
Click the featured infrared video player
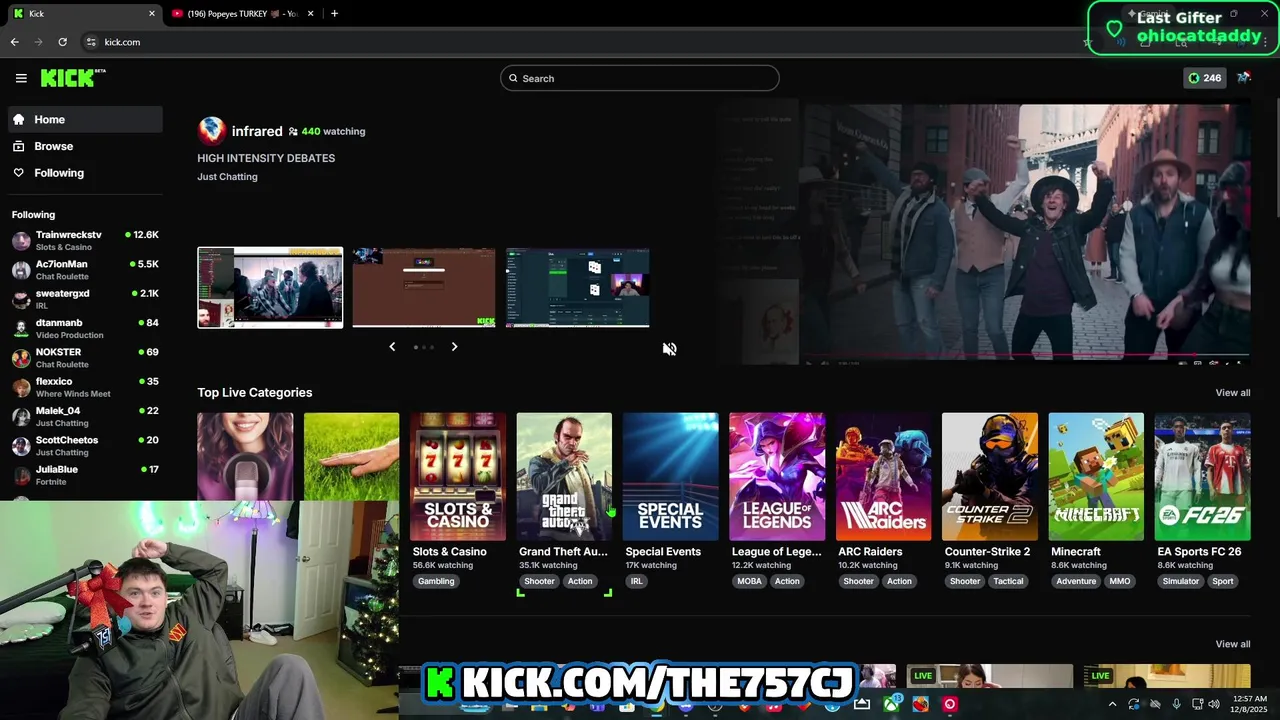tap(983, 235)
